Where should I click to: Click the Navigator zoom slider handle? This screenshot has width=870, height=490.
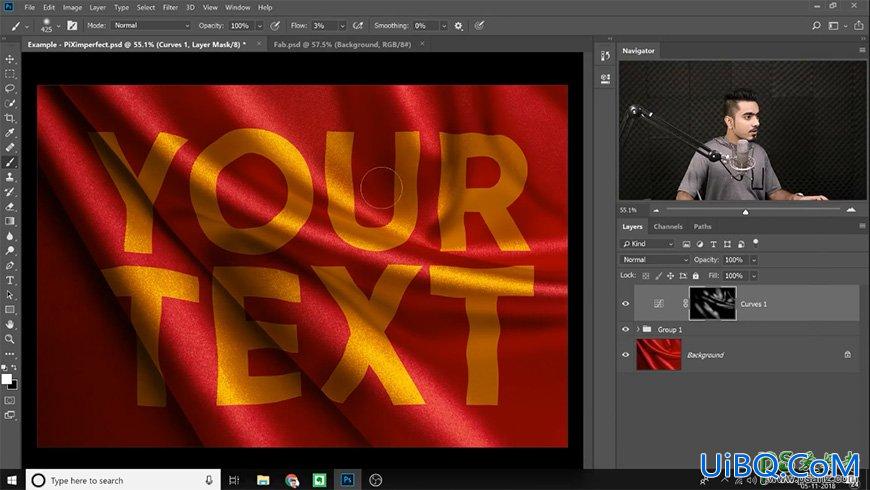coord(746,211)
